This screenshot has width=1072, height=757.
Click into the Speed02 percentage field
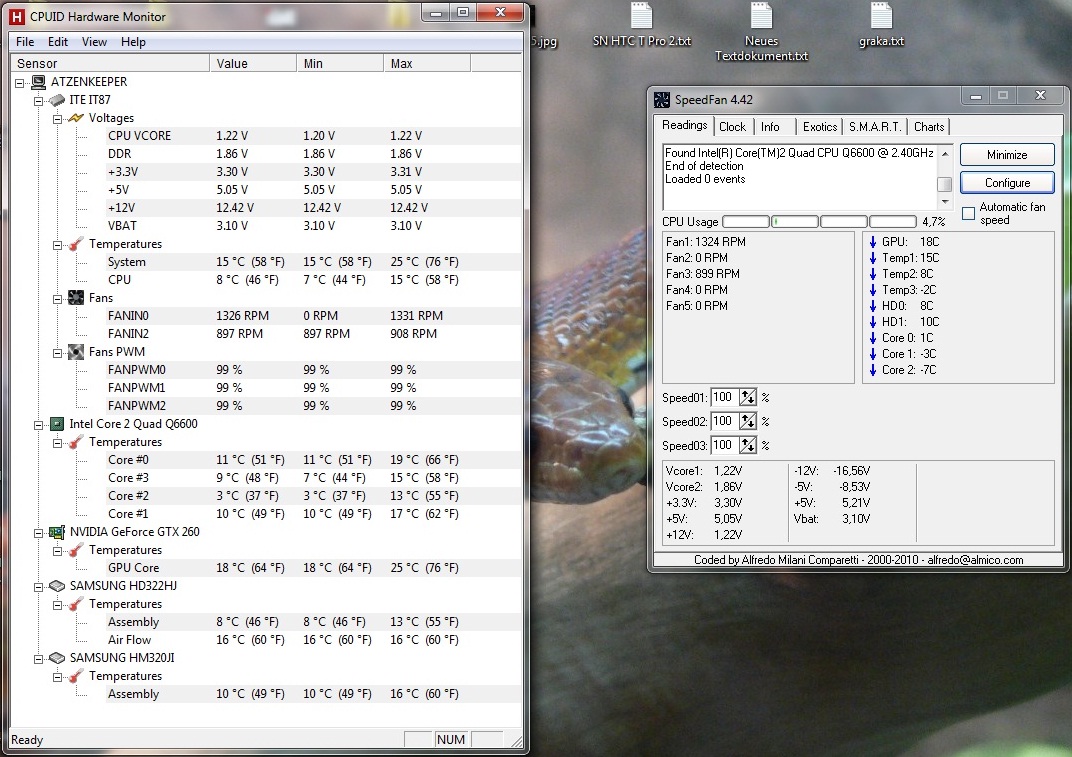(x=725, y=421)
